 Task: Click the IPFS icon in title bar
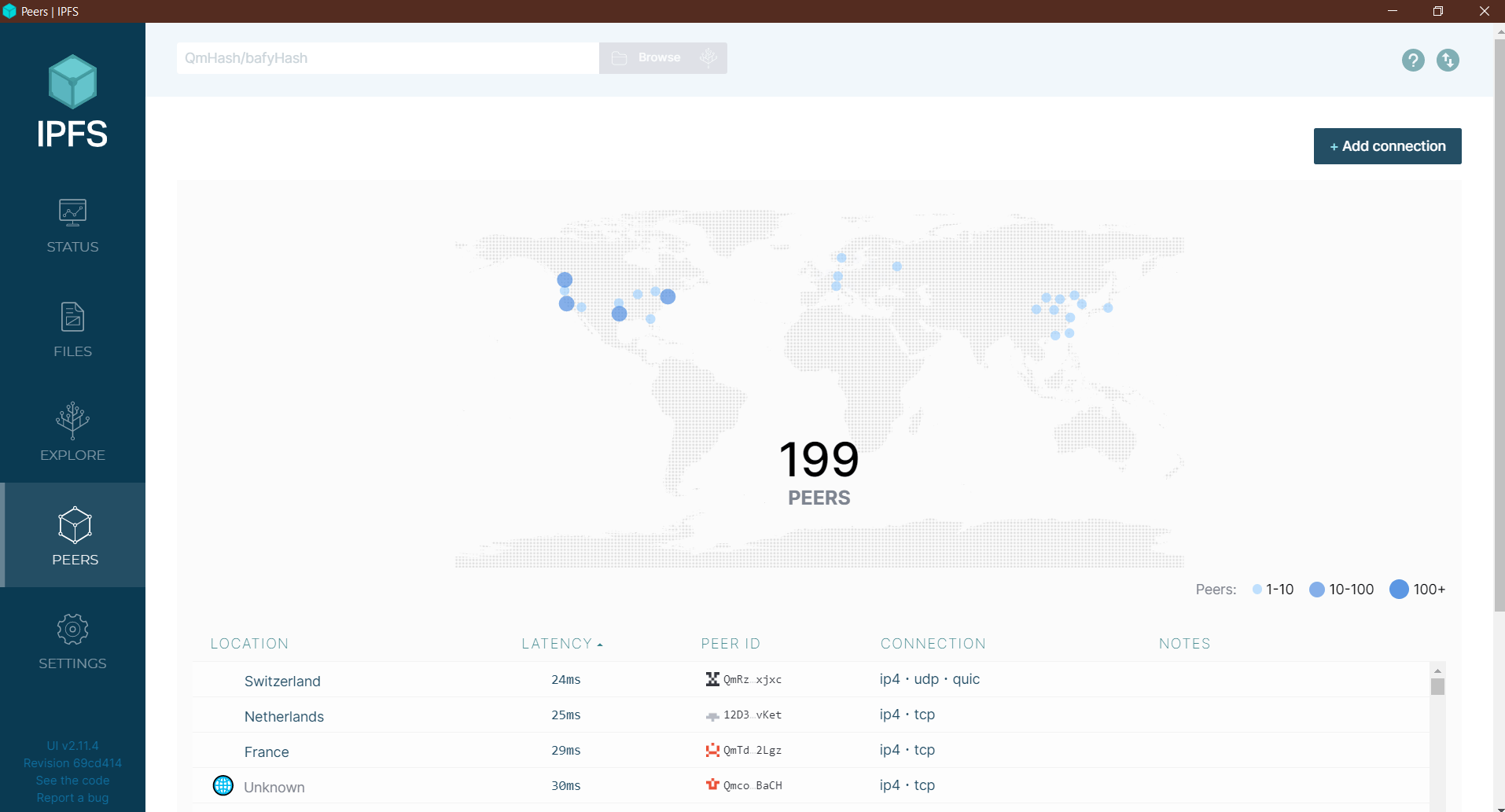pyautogui.click(x=9, y=11)
